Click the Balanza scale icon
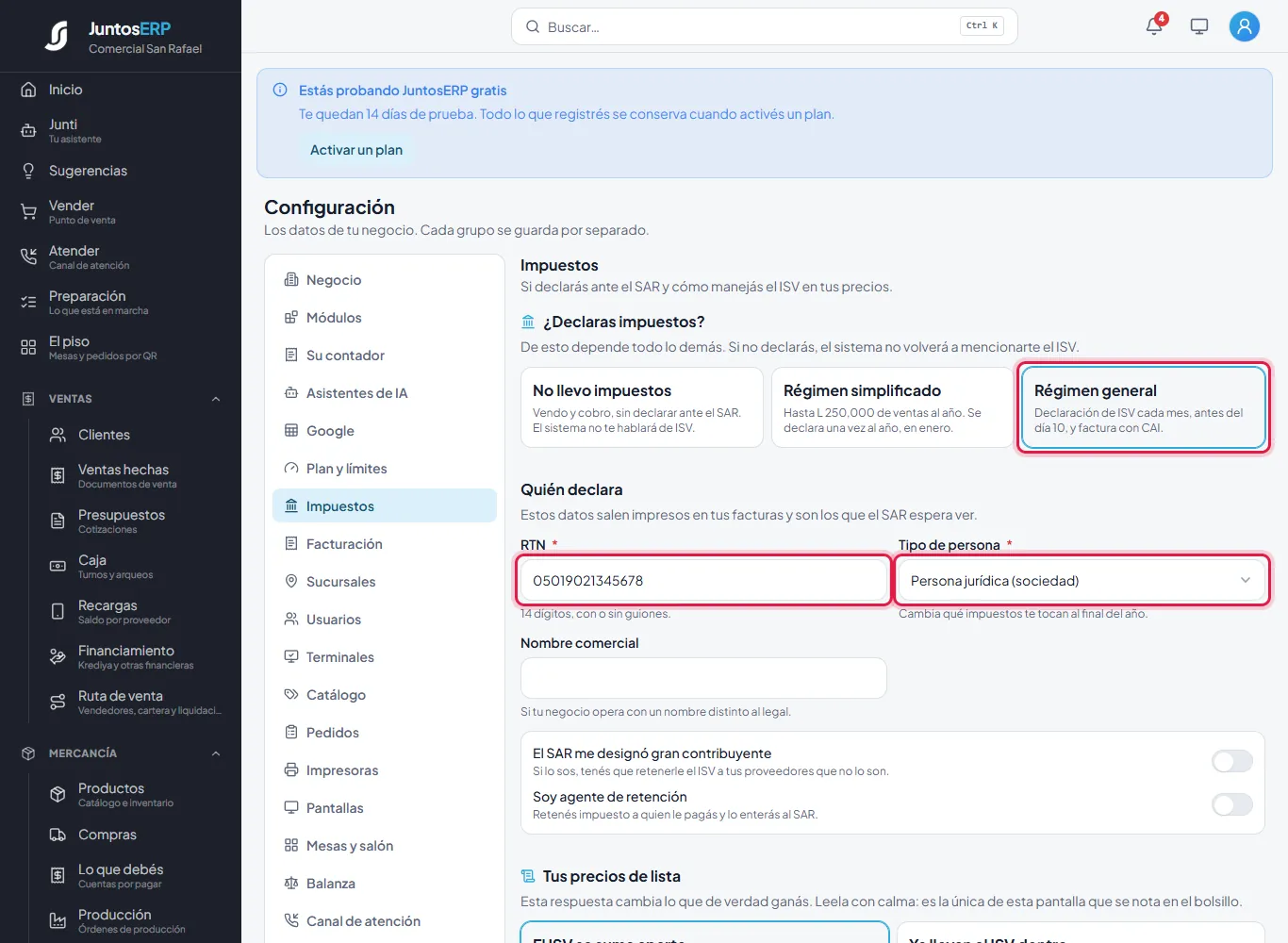The width and height of the screenshot is (1288, 943). coord(291,884)
